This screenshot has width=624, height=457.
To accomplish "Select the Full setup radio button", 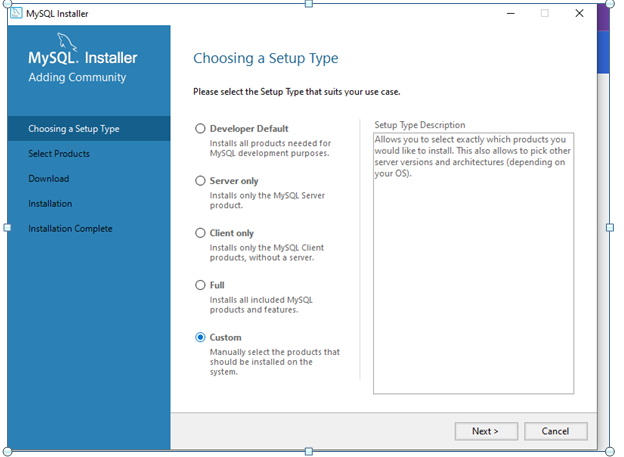I will 200,285.
